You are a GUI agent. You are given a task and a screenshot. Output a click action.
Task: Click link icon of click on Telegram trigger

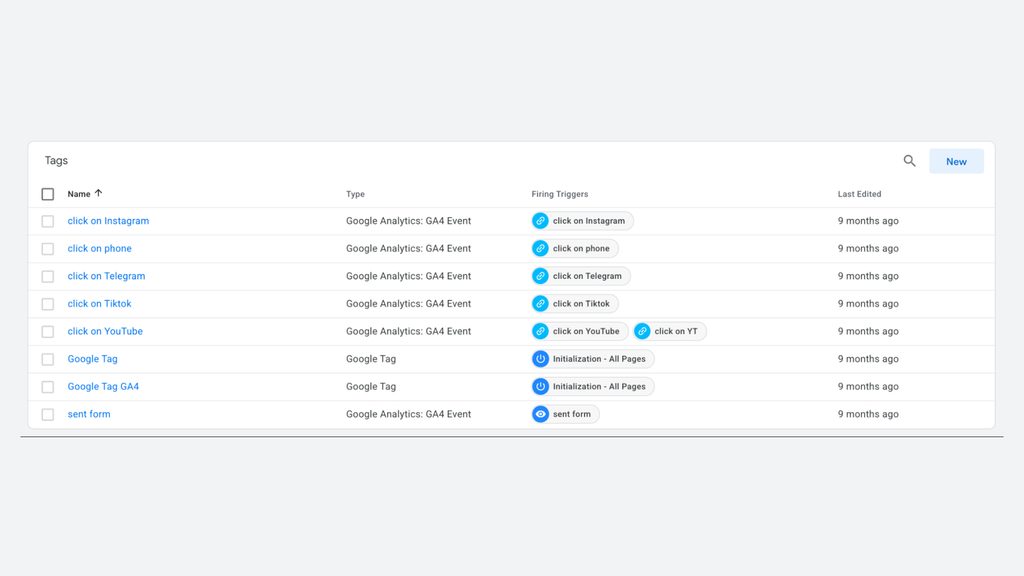[x=540, y=276]
